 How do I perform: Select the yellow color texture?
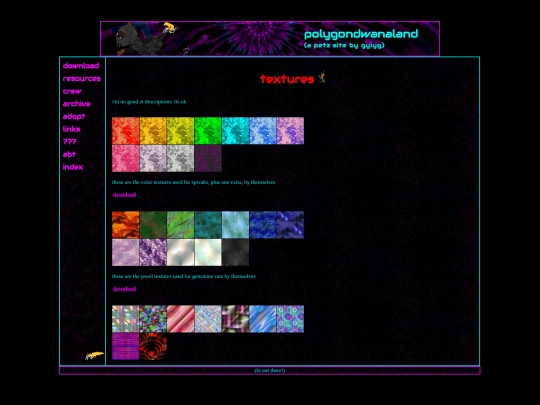pyautogui.click(x=180, y=131)
